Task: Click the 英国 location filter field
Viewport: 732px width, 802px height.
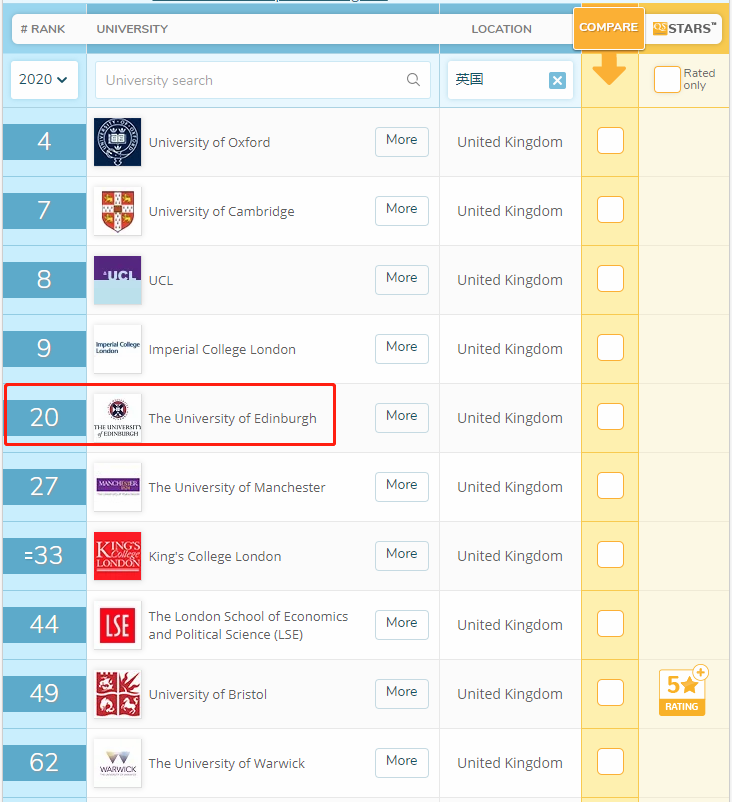Action: coord(510,80)
